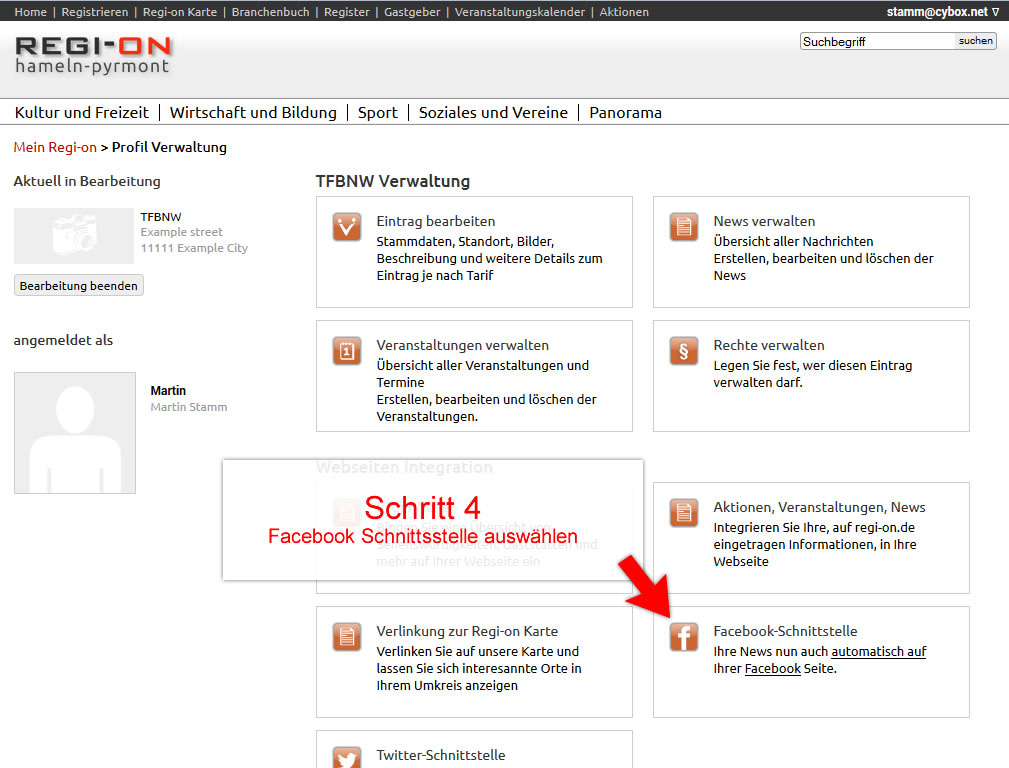Click the REGI-ON hameln-pyrmont logo
The height and width of the screenshot is (768, 1009).
(x=93, y=55)
